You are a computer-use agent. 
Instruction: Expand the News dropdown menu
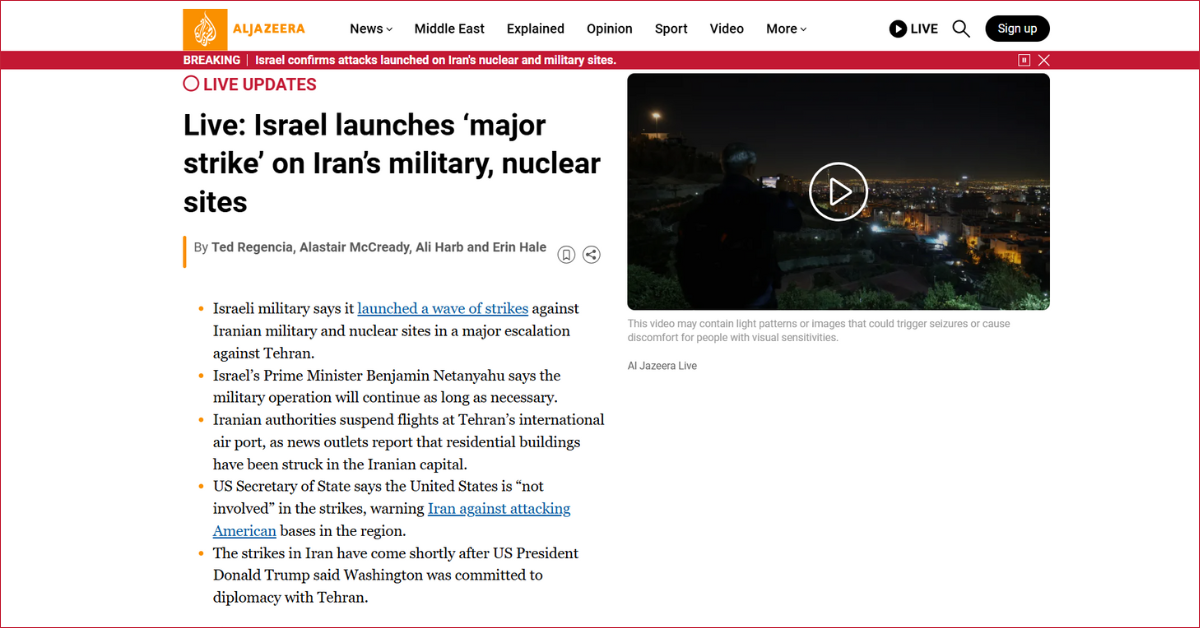(x=371, y=29)
